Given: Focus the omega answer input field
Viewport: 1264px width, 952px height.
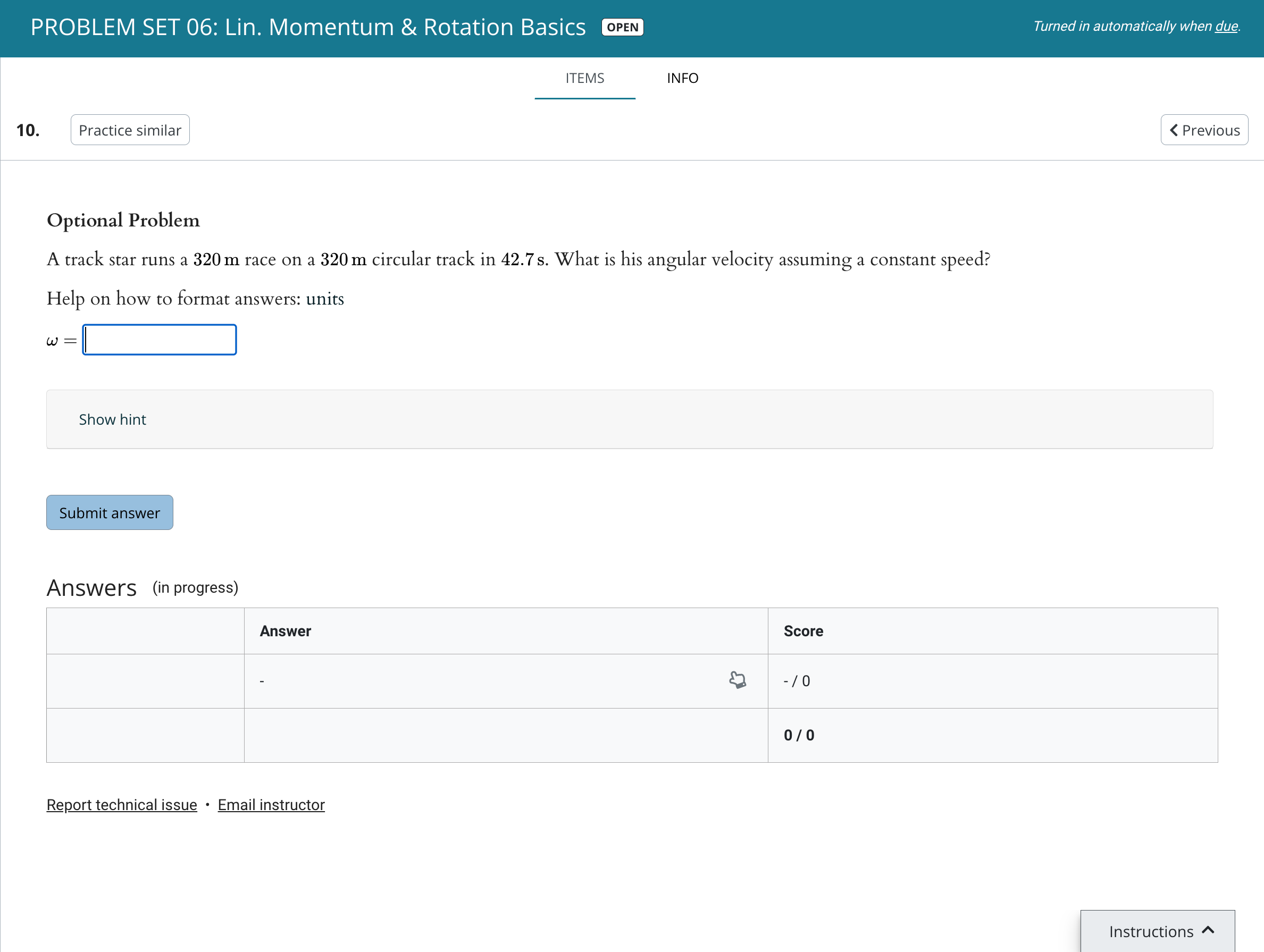Looking at the screenshot, I should 160,340.
